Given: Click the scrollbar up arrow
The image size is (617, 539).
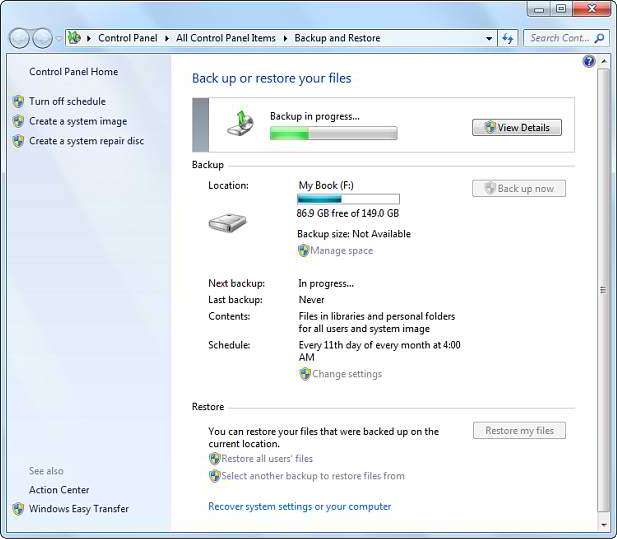Looking at the screenshot, I should pyautogui.click(x=603, y=61).
